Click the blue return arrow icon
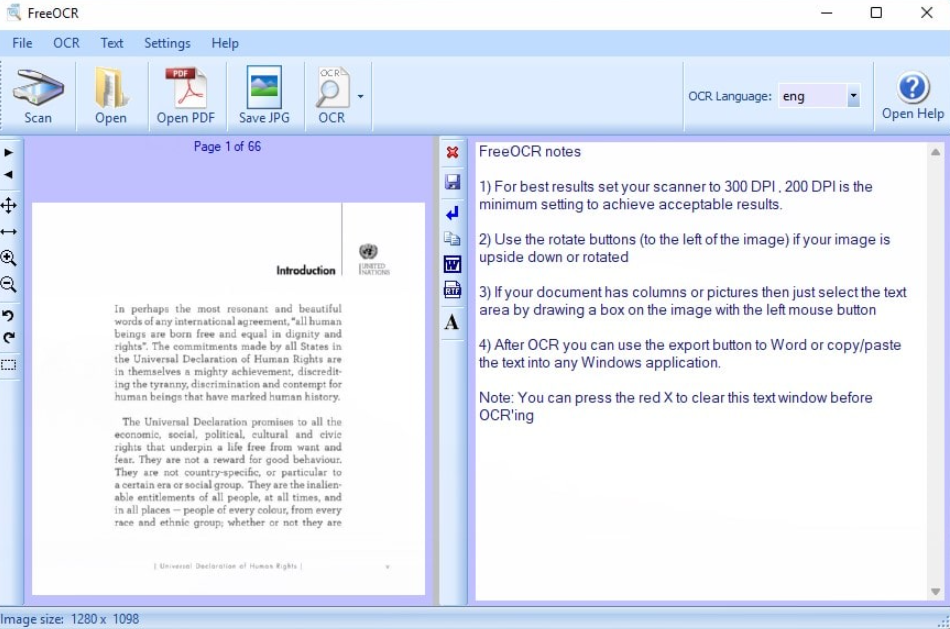 (452, 213)
